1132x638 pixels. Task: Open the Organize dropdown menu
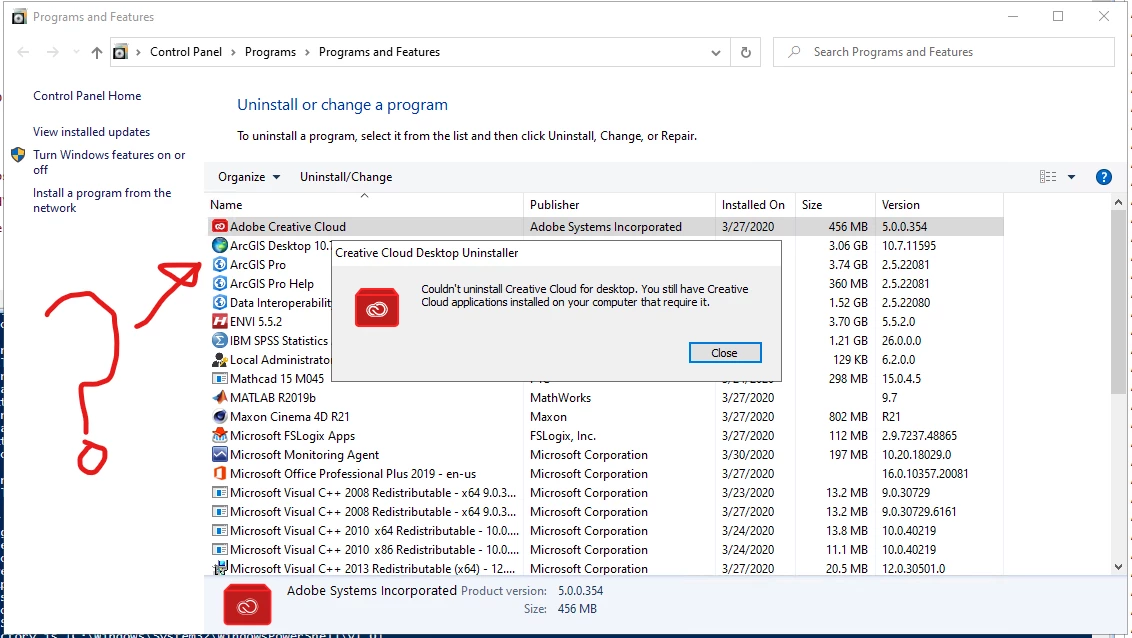pos(249,177)
